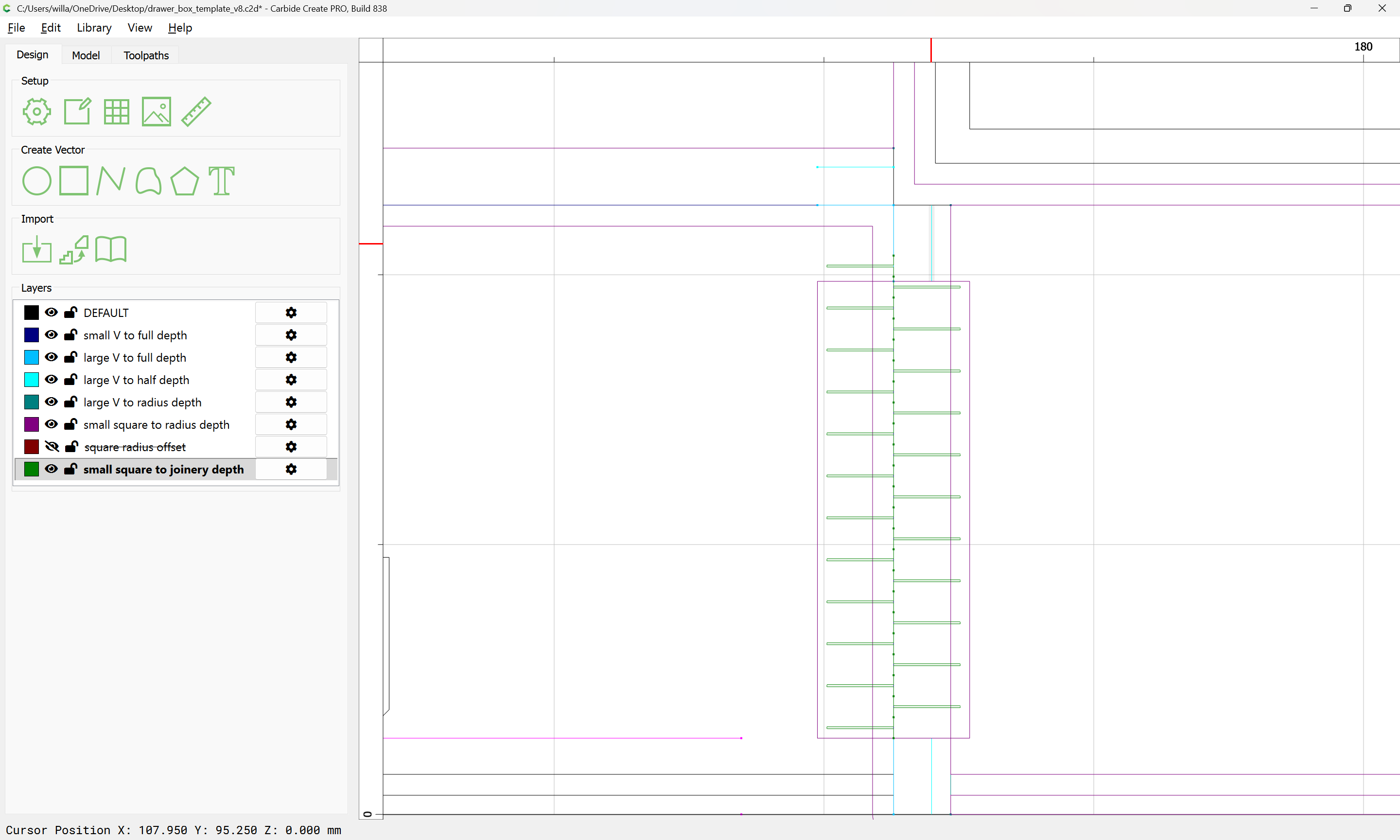The height and width of the screenshot is (840, 1400).
Task: Click the purple small square radius depth swatch
Action: 32,424
